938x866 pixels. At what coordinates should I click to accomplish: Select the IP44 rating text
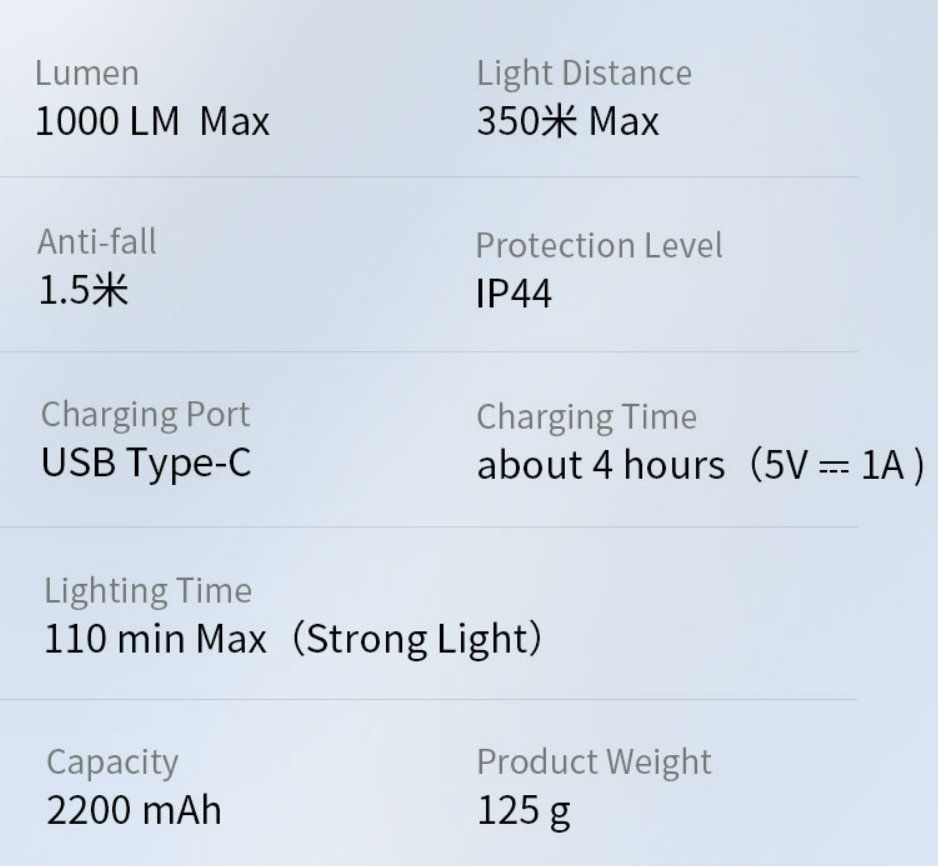[514, 294]
